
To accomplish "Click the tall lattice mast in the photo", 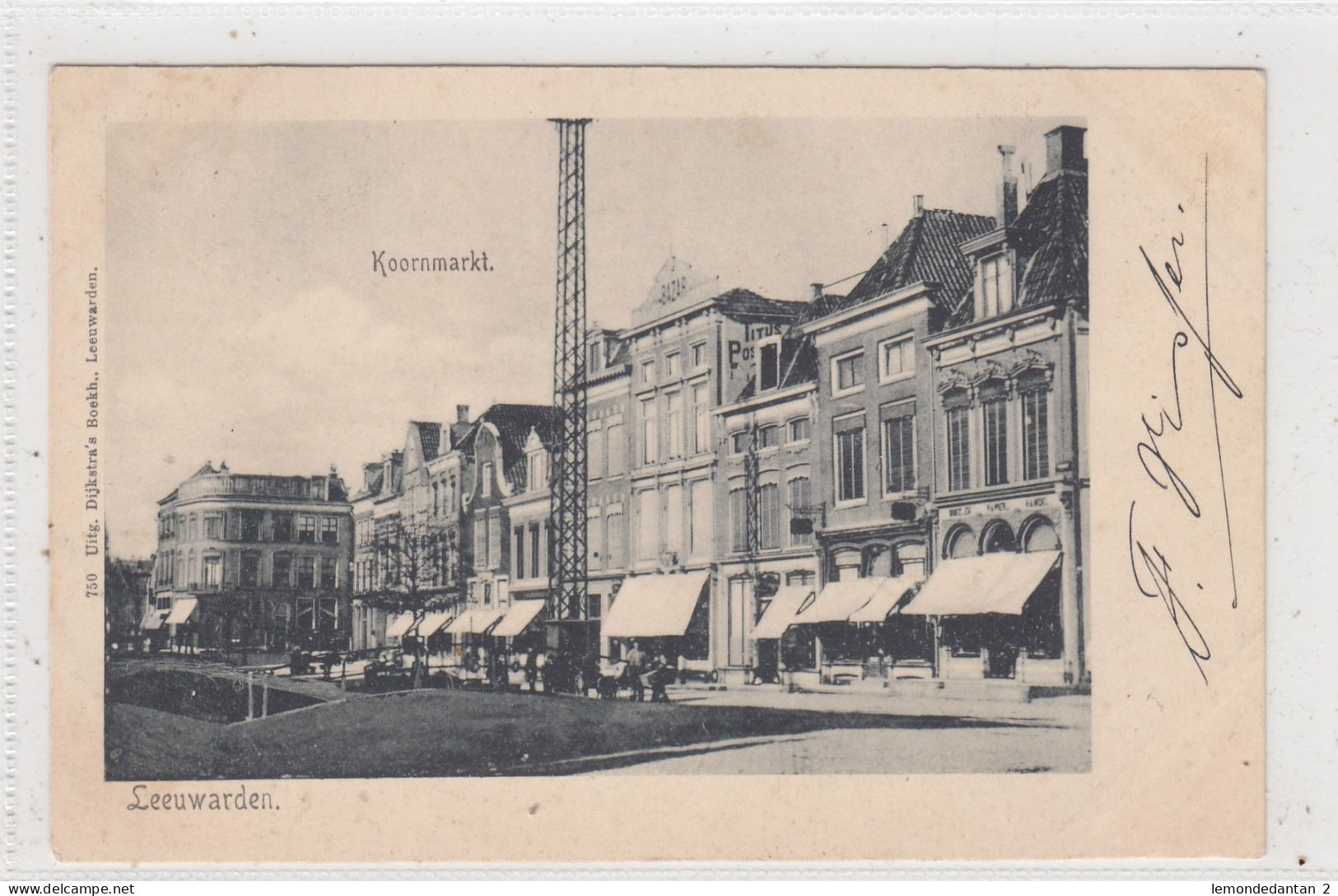I will [x=570, y=371].
